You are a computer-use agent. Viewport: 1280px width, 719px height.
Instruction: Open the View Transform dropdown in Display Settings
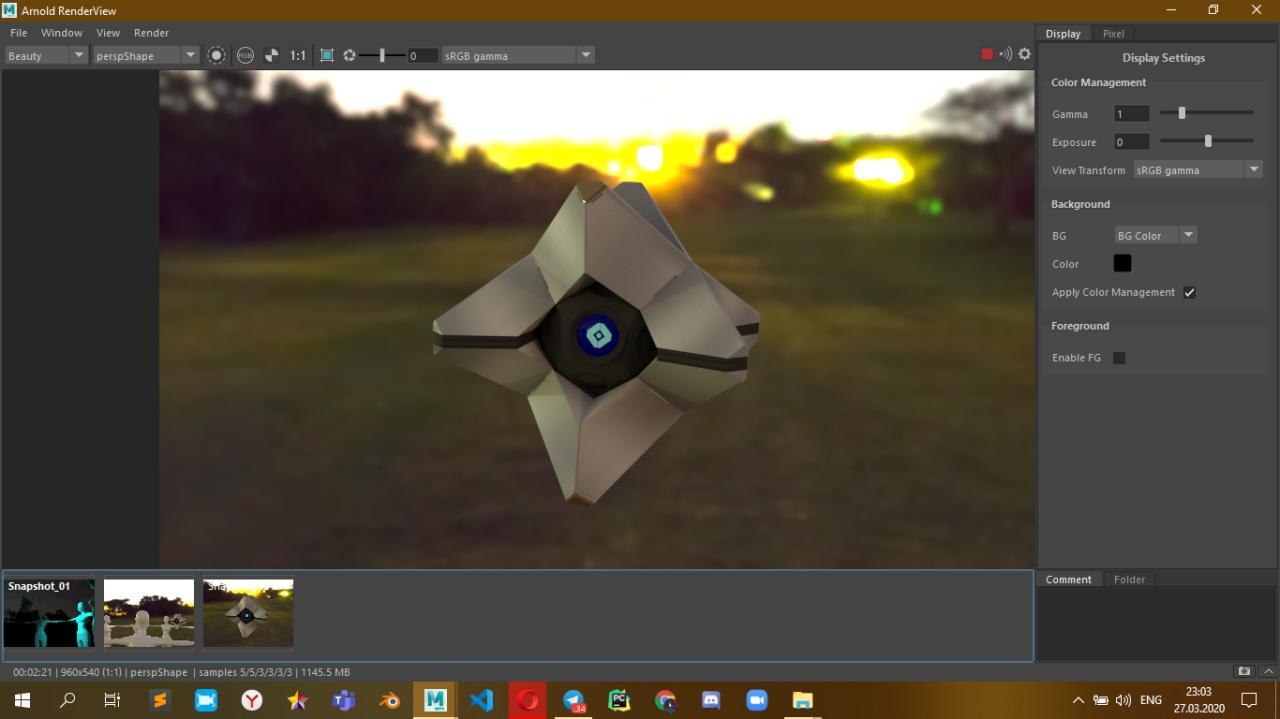1198,170
